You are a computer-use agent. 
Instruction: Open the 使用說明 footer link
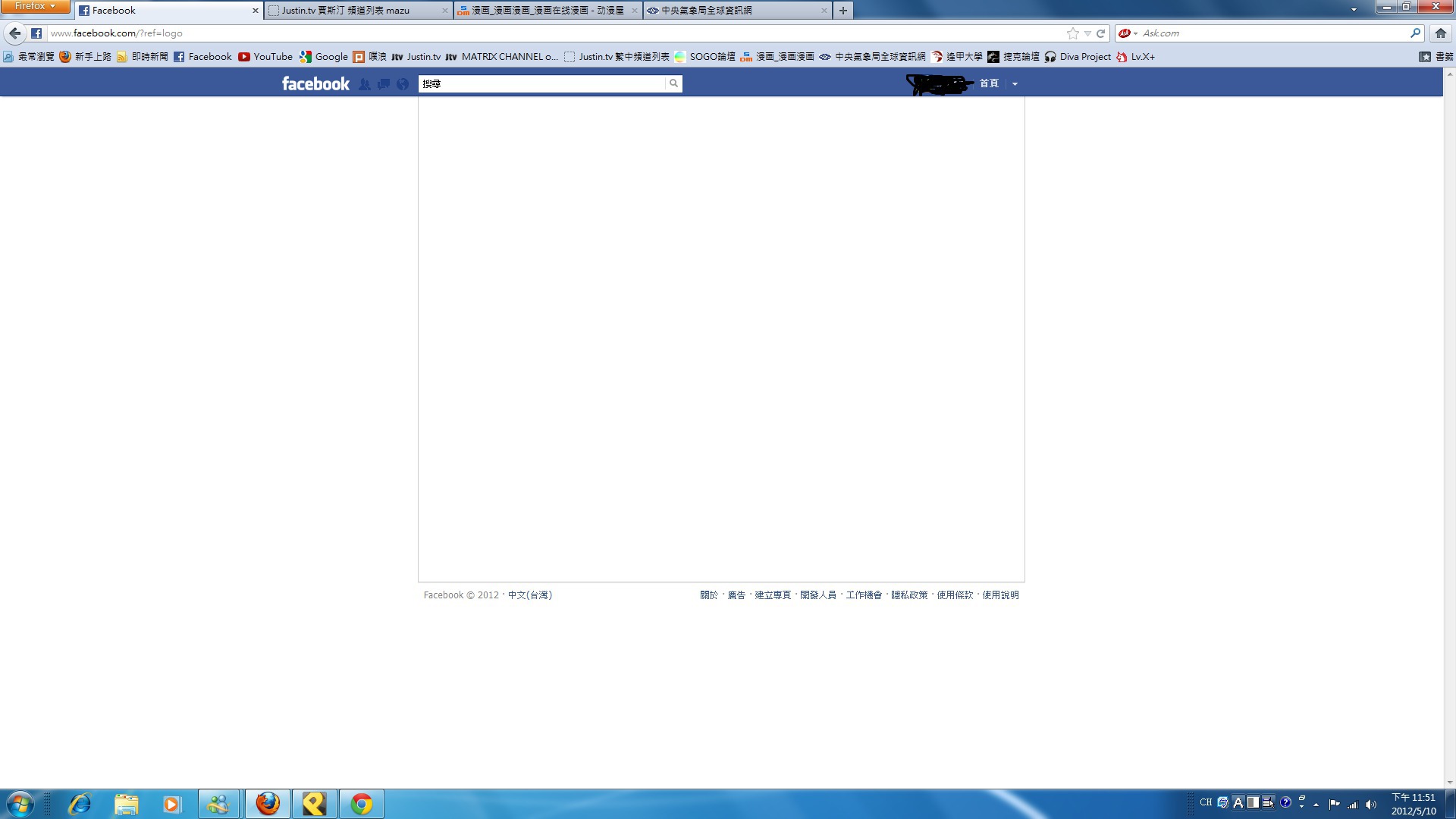coord(1001,595)
